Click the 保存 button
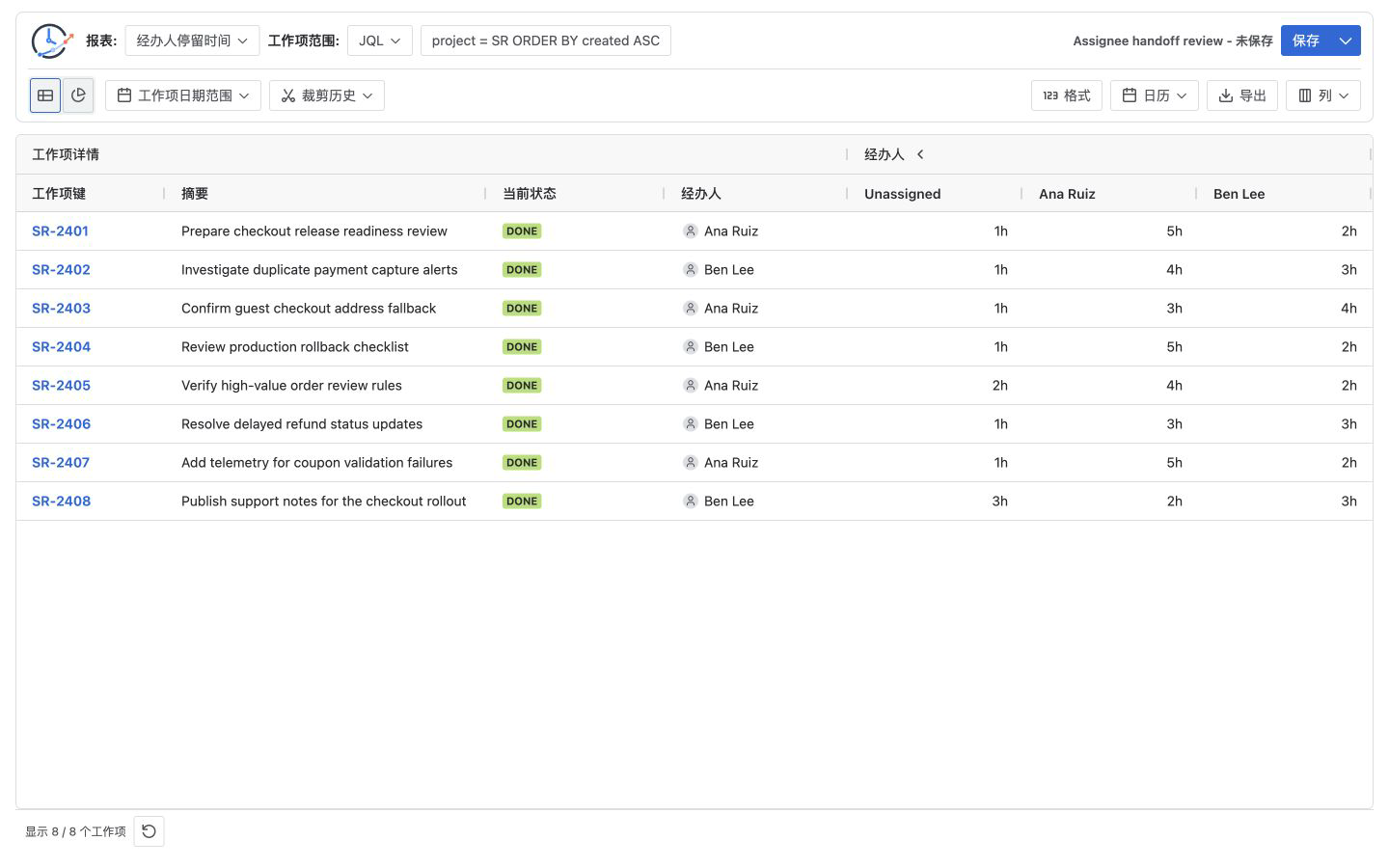This screenshot has height=868, width=1389. pyautogui.click(x=1305, y=41)
